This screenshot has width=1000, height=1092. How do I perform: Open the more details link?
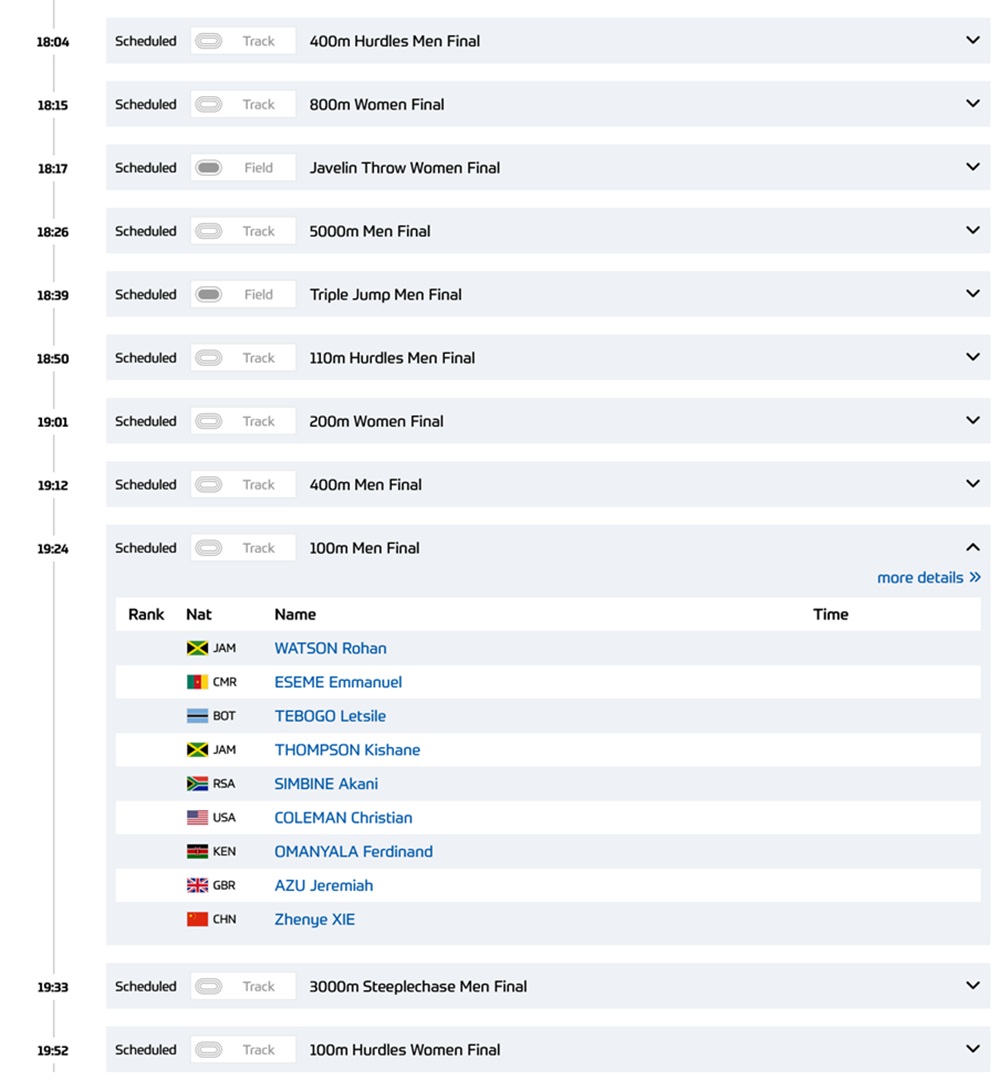tap(928, 578)
